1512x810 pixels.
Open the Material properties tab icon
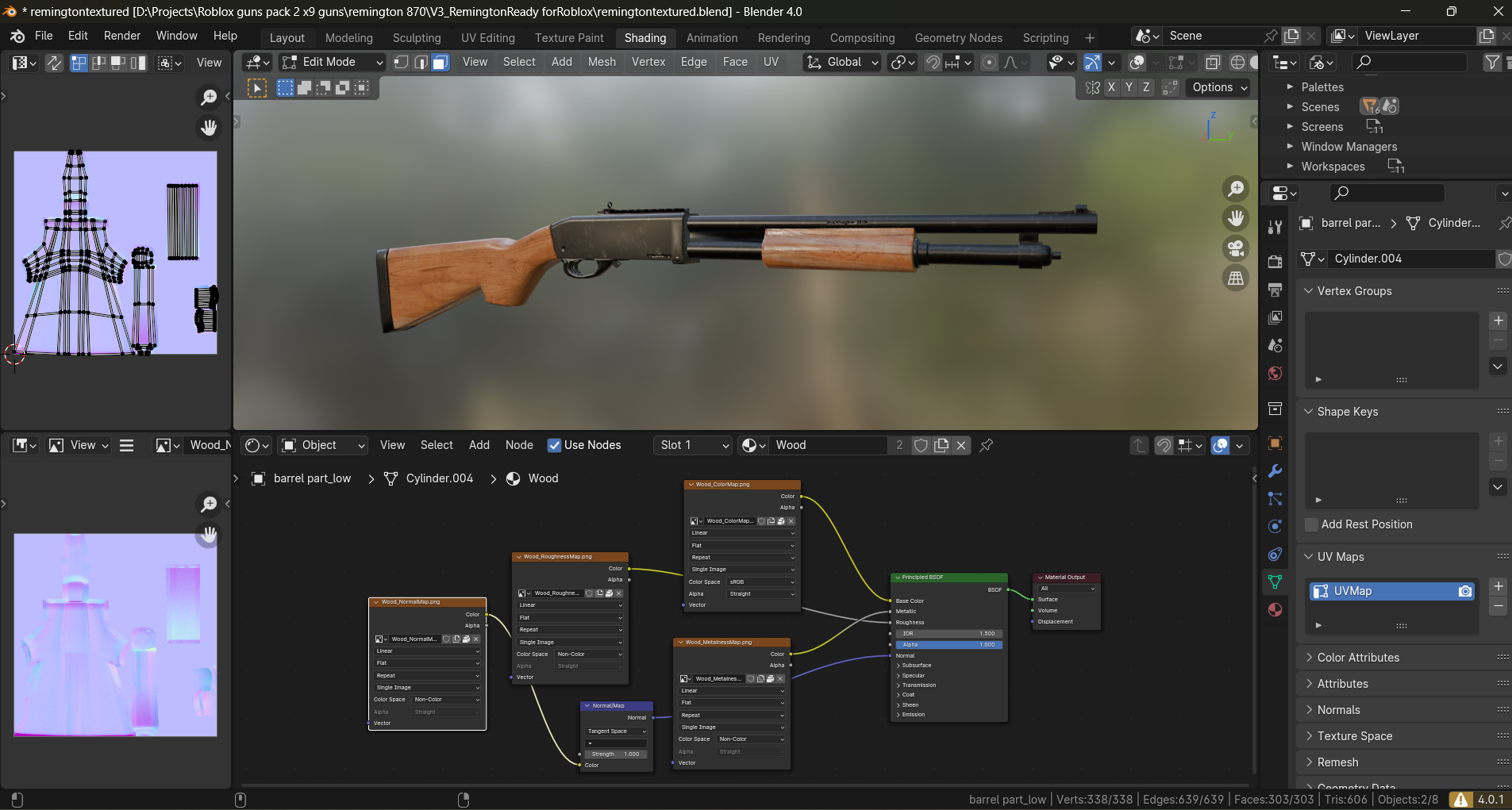(1275, 609)
